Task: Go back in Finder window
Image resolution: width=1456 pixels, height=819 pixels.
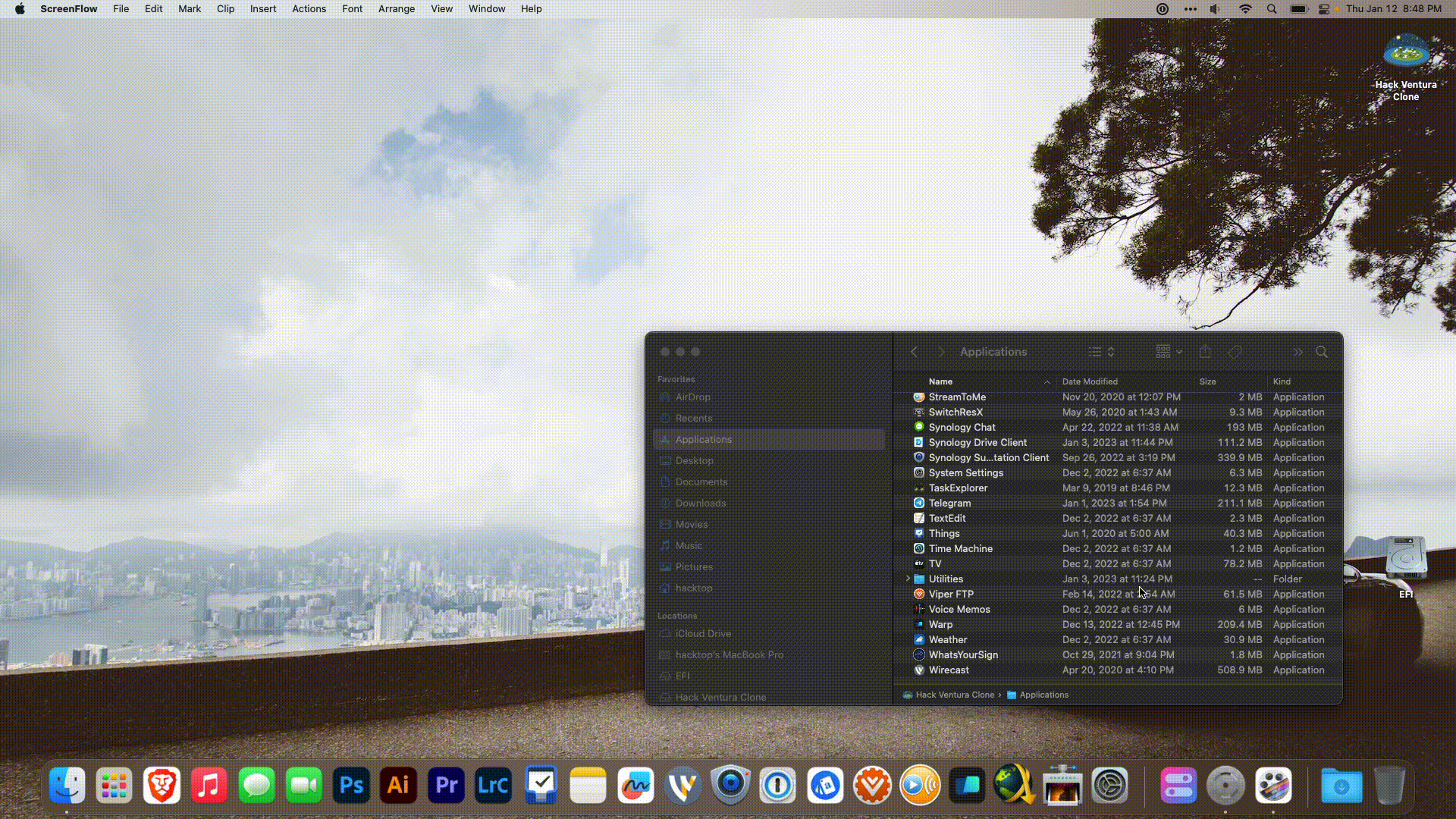Action: tap(915, 352)
